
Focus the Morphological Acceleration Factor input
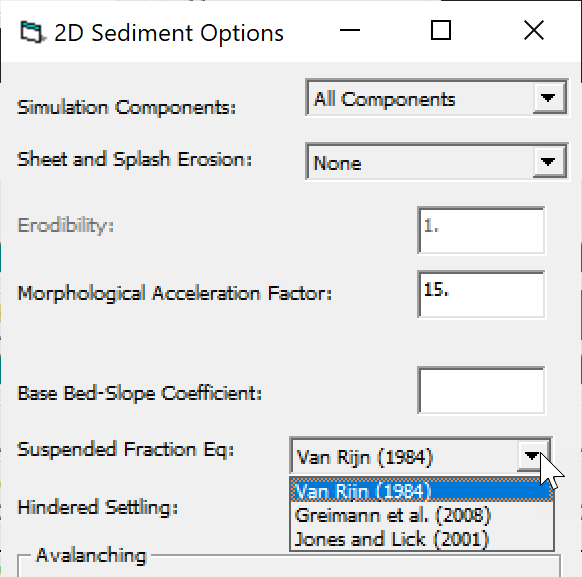click(481, 294)
